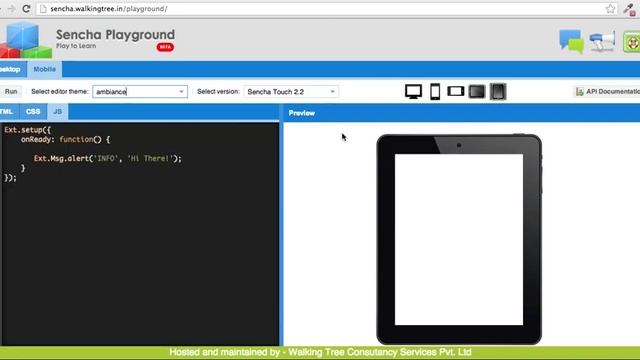Click the browser extension icon beside star
This screenshot has width=640, height=360.
pos(629,9)
